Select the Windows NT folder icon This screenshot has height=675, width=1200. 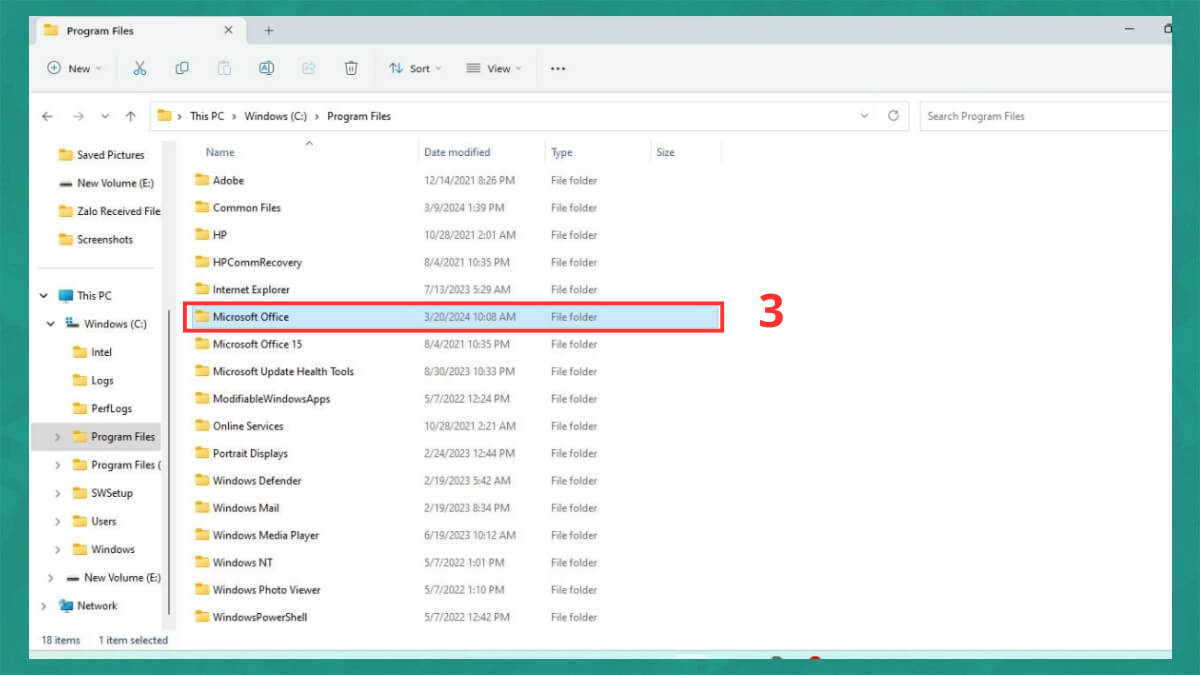pos(202,563)
